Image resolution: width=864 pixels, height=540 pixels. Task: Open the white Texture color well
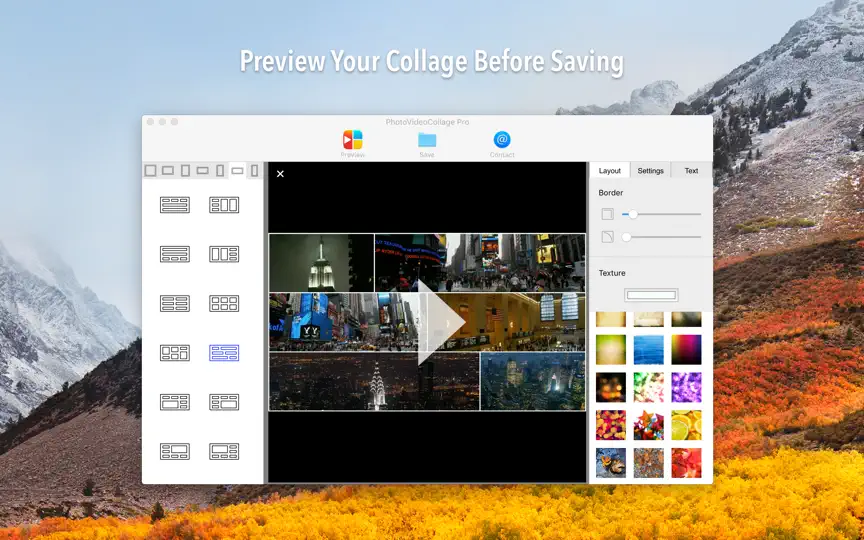click(x=651, y=295)
